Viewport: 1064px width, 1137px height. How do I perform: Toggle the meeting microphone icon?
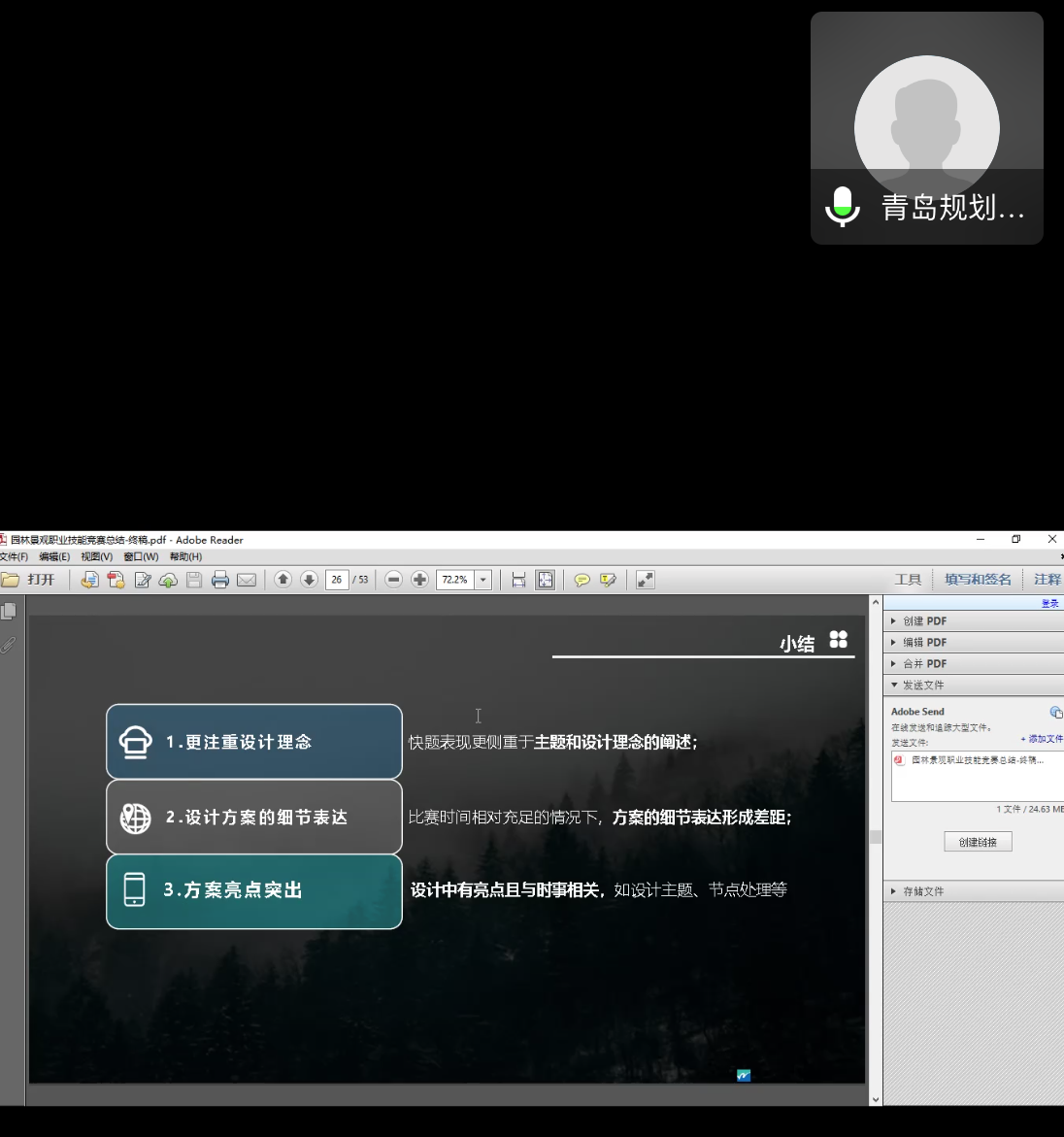(x=843, y=207)
